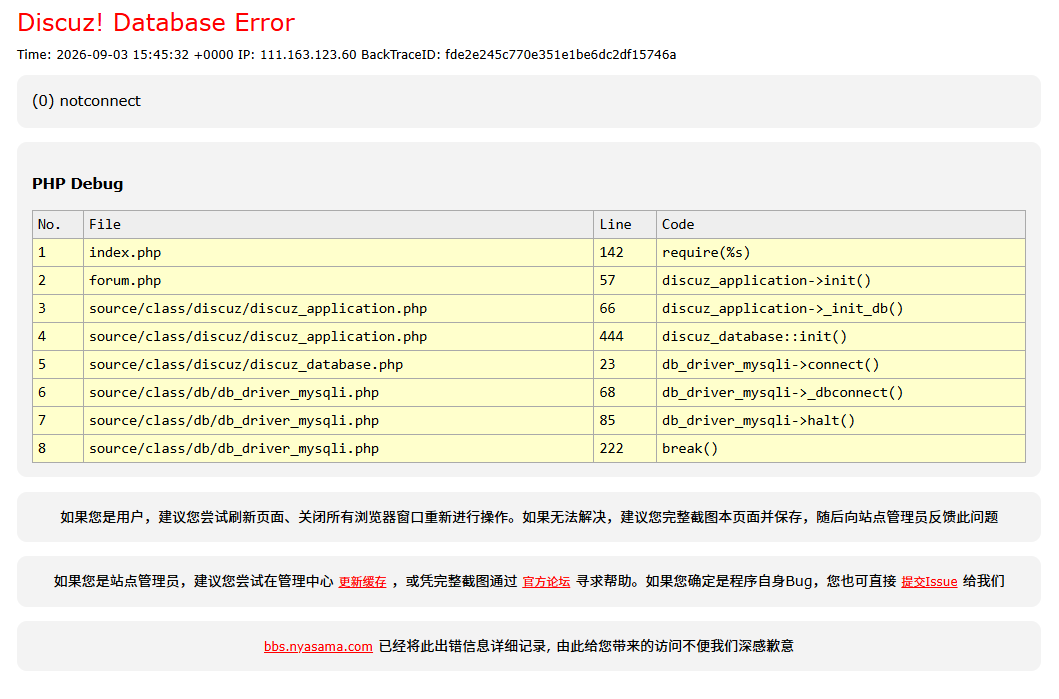Click the Code column header
Image resolution: width=1059 pixels, height=699 pixels.
point(841,224)
